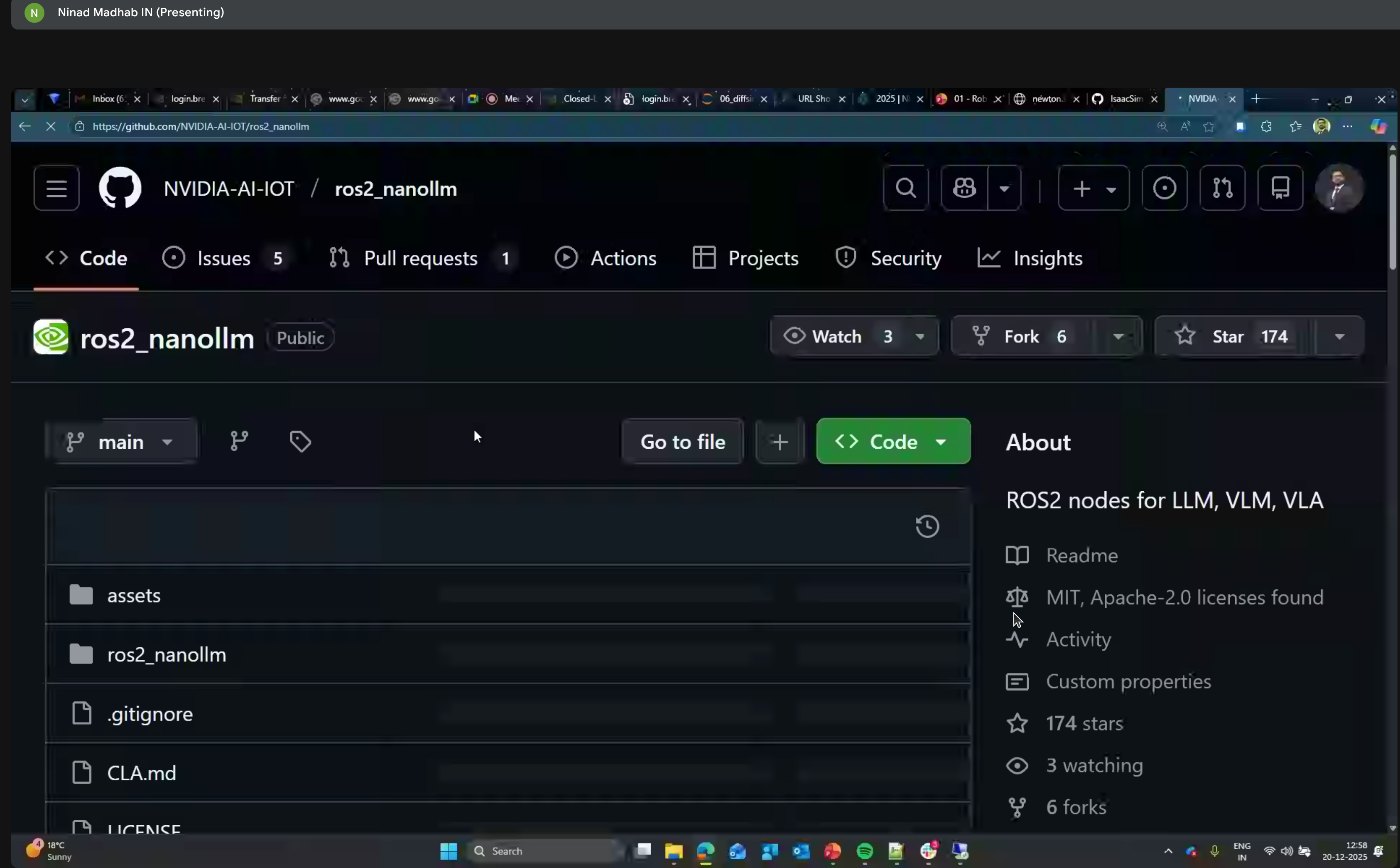The height and width of the screenshot is (868, 1400).
Task: Open pull requests icon in header
Action: pyautogui.click(x=1222, y=188)
